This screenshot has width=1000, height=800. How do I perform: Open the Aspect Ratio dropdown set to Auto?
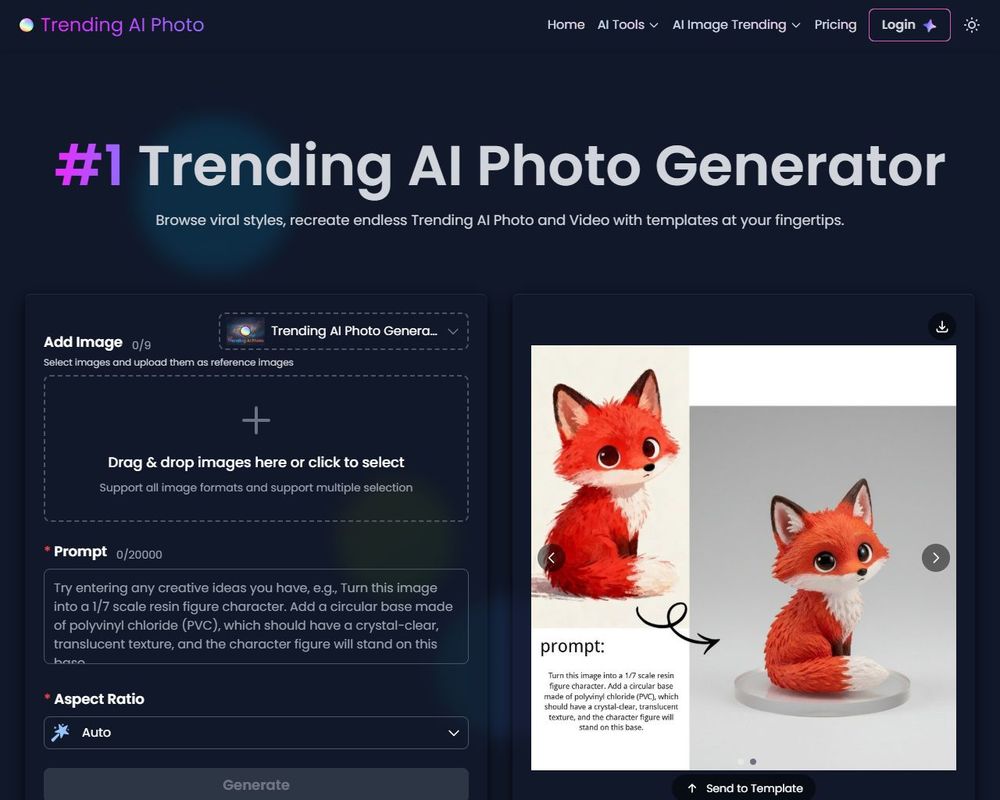(x=256, y=733)
